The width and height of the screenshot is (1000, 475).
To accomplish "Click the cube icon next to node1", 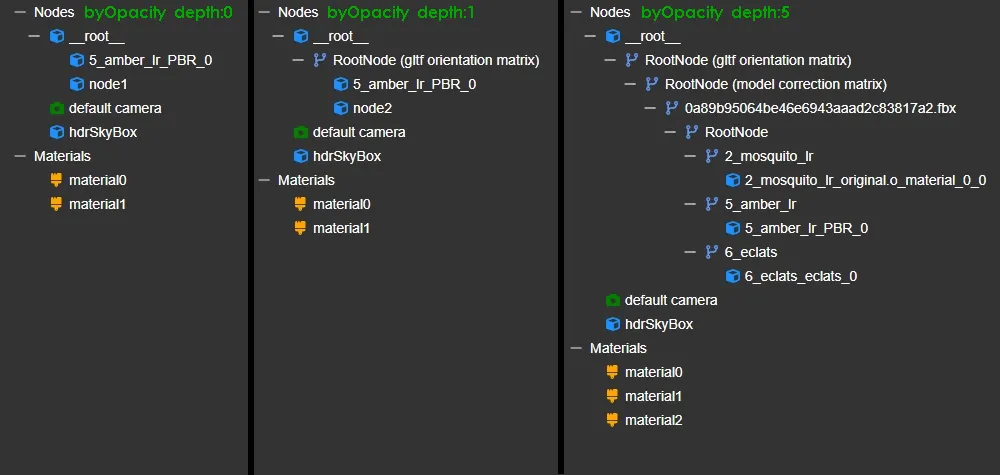I will point(76,84).
